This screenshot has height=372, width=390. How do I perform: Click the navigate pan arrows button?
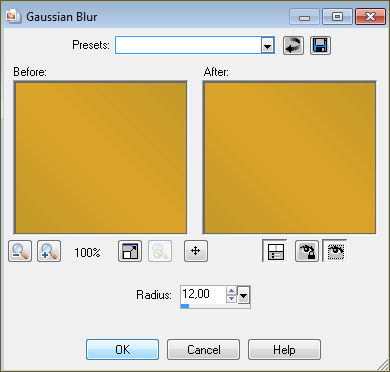(x=196, y=251)
